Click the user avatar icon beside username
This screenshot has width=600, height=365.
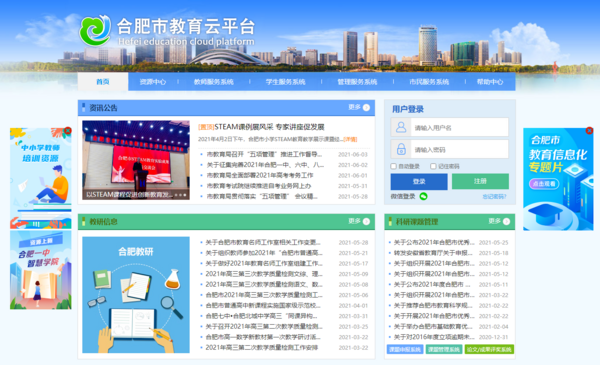tap(401, 127)
